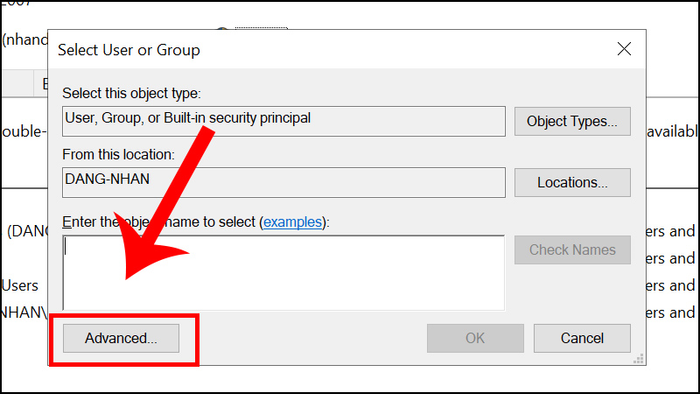
Task: Dismiss the dialog with Cancel
Action: (582, 338)
